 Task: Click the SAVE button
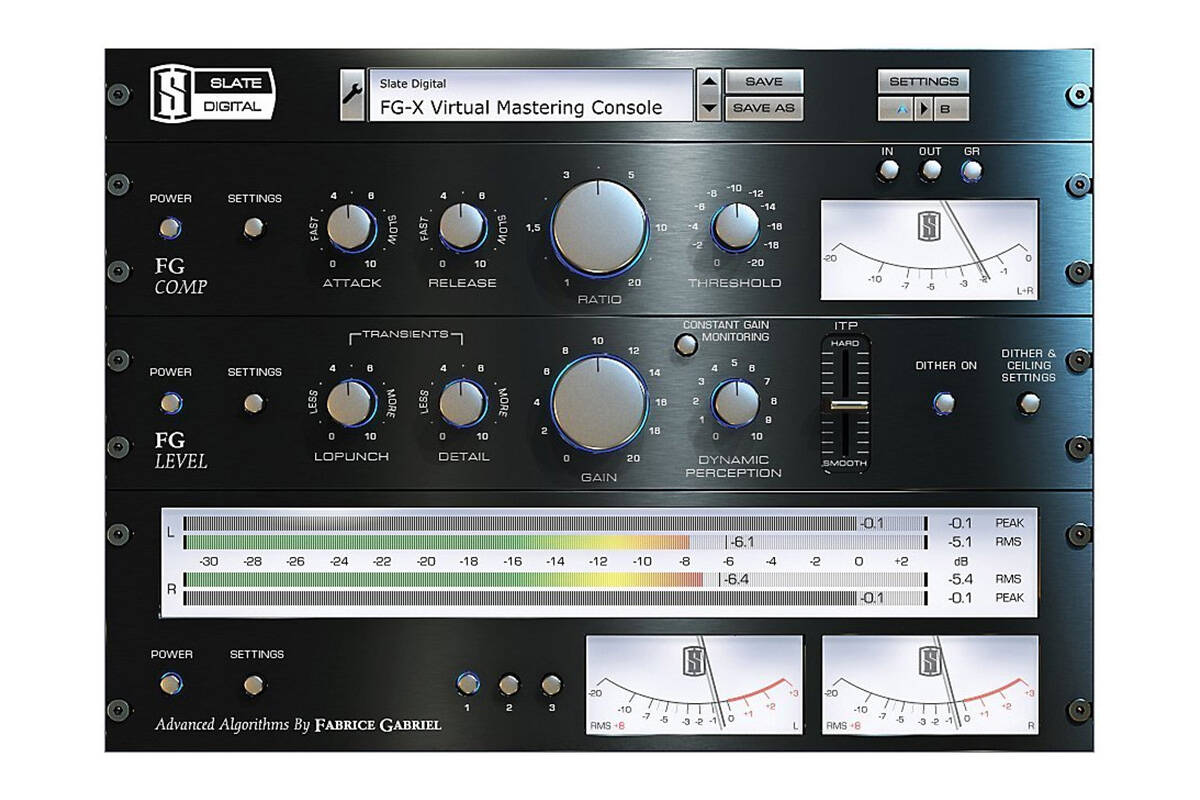point(764,82)
